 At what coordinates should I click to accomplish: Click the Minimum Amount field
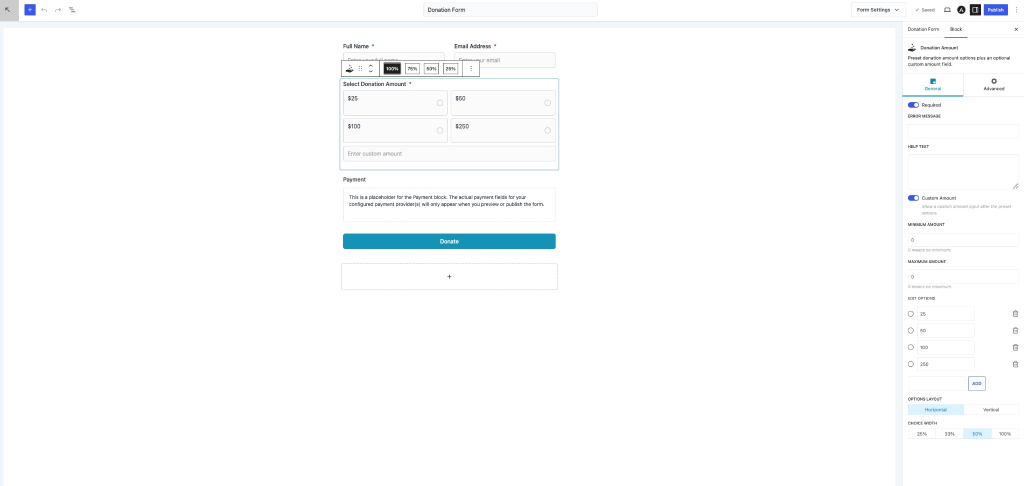963,240
